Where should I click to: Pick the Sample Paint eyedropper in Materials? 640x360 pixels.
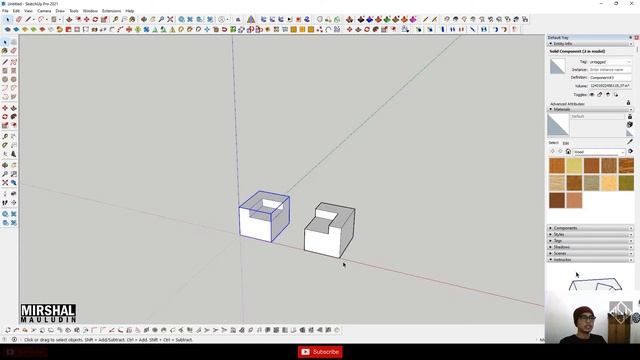pos(630,141)
